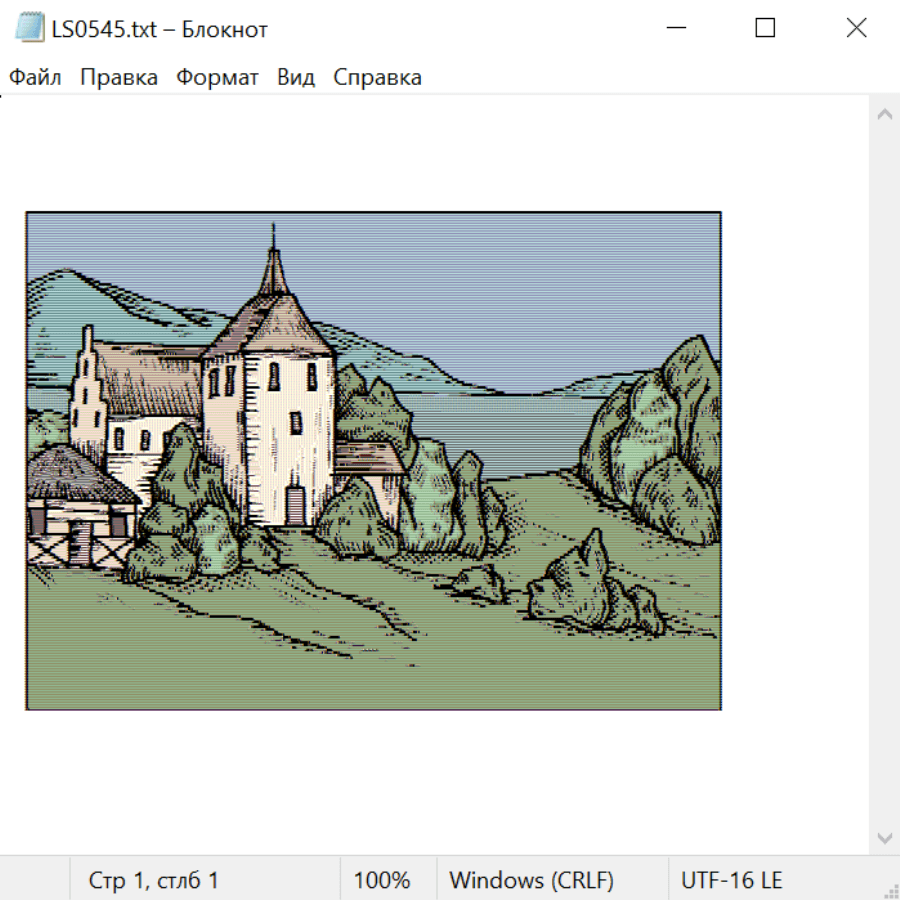Minimize the Блокнот window
Viewport: 900px width, 900px height.
(675, 28)
